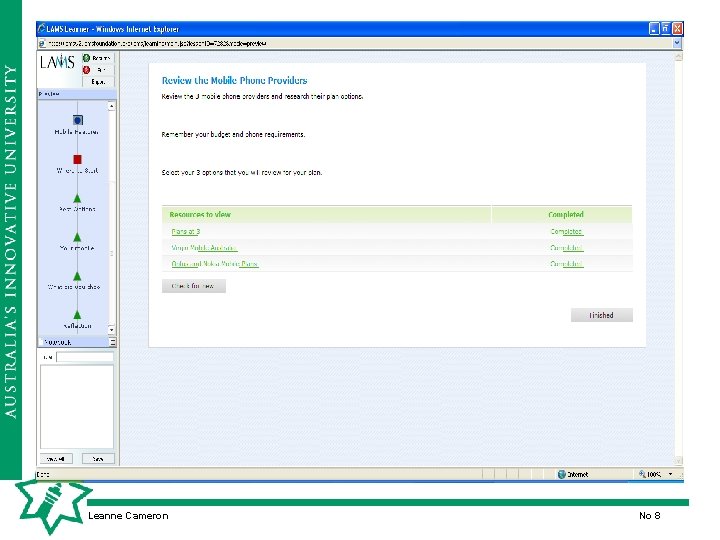Collapse the Notebook panel header toggle
The width and height of the screenshot is (720, 540).
click(112, 342)
